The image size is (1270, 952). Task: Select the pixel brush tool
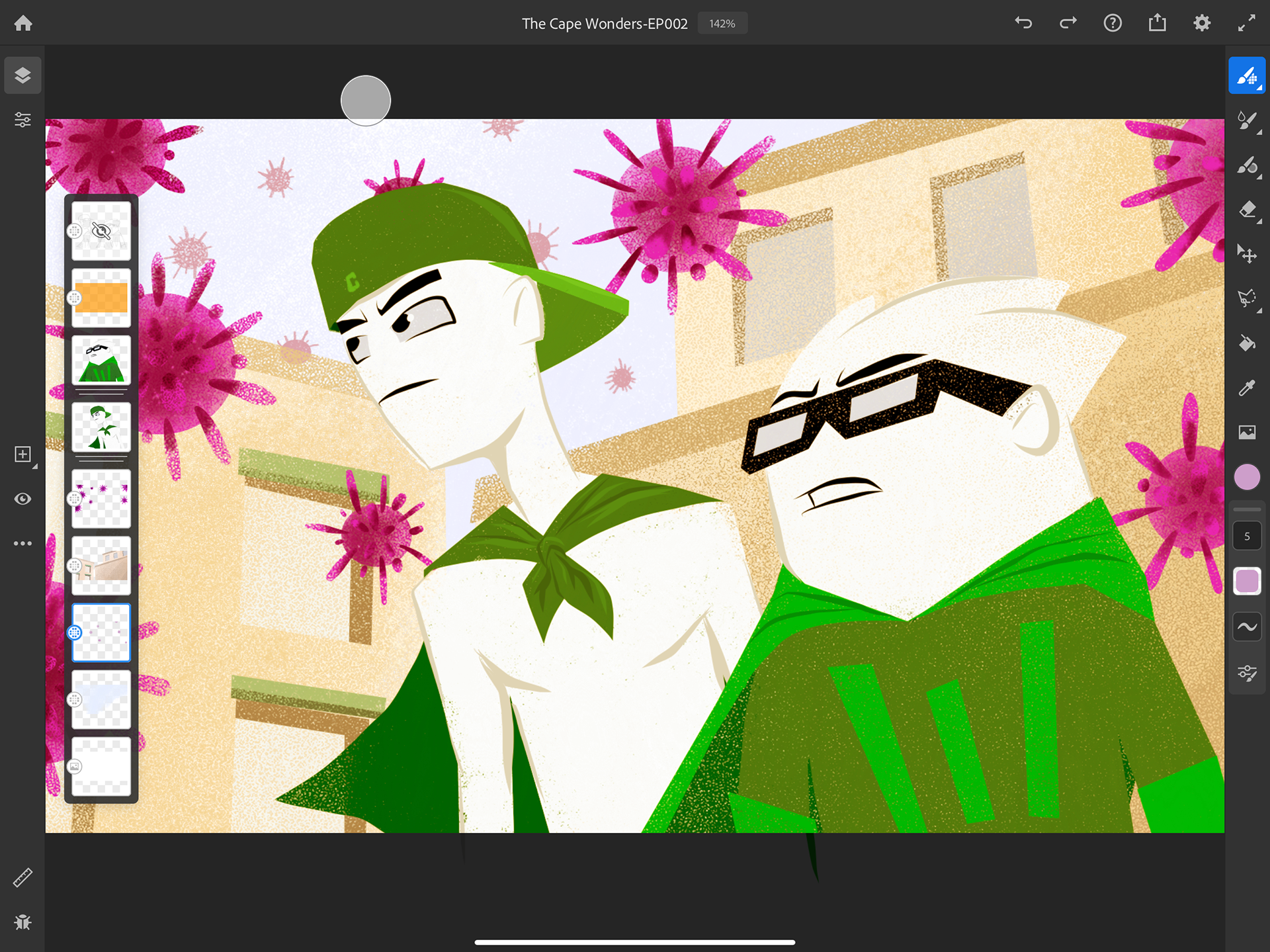[x=1246, y=76]
